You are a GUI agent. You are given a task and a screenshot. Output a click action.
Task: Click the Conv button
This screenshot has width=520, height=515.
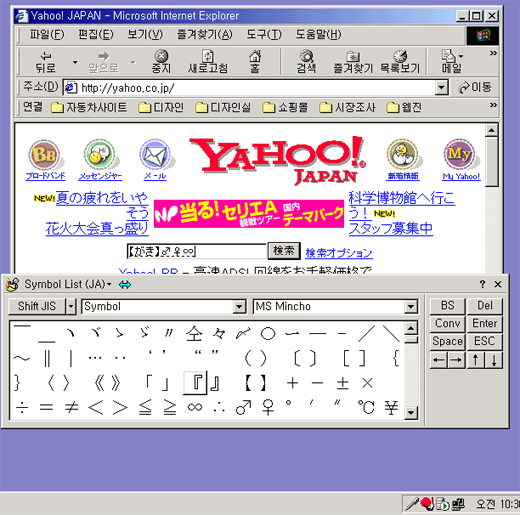(447, 323)
